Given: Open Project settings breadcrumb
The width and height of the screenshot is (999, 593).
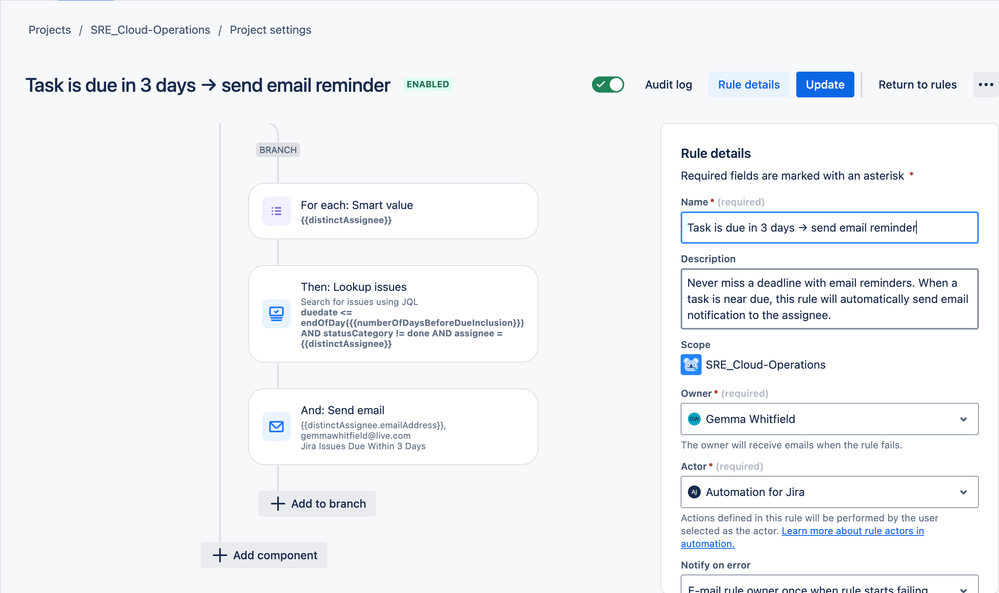Looking at the screenshot, I should tap(271, 30).
